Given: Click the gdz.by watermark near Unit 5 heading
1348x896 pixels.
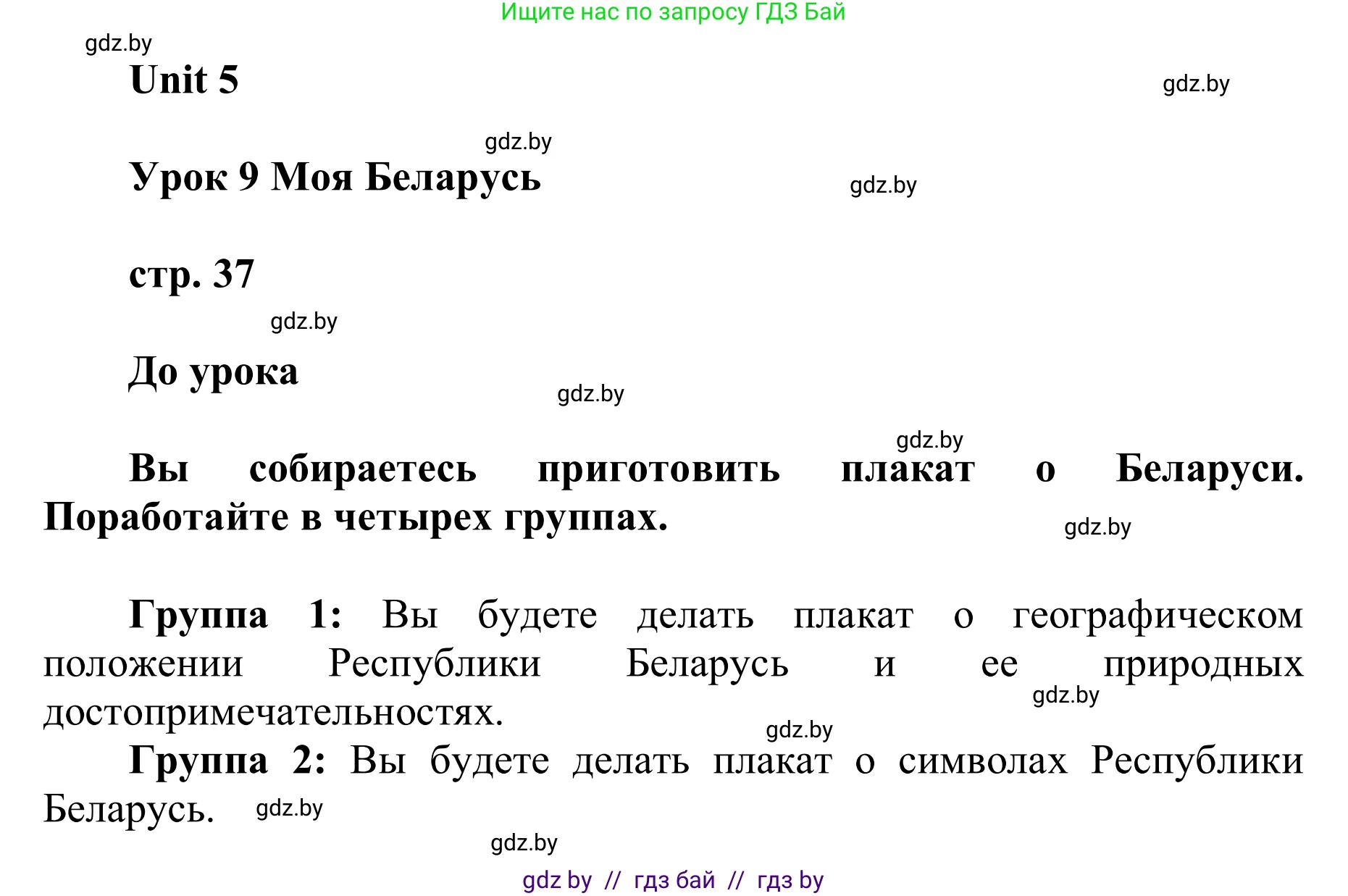Looking at the screenshot, I should (x=1196, y=84).
